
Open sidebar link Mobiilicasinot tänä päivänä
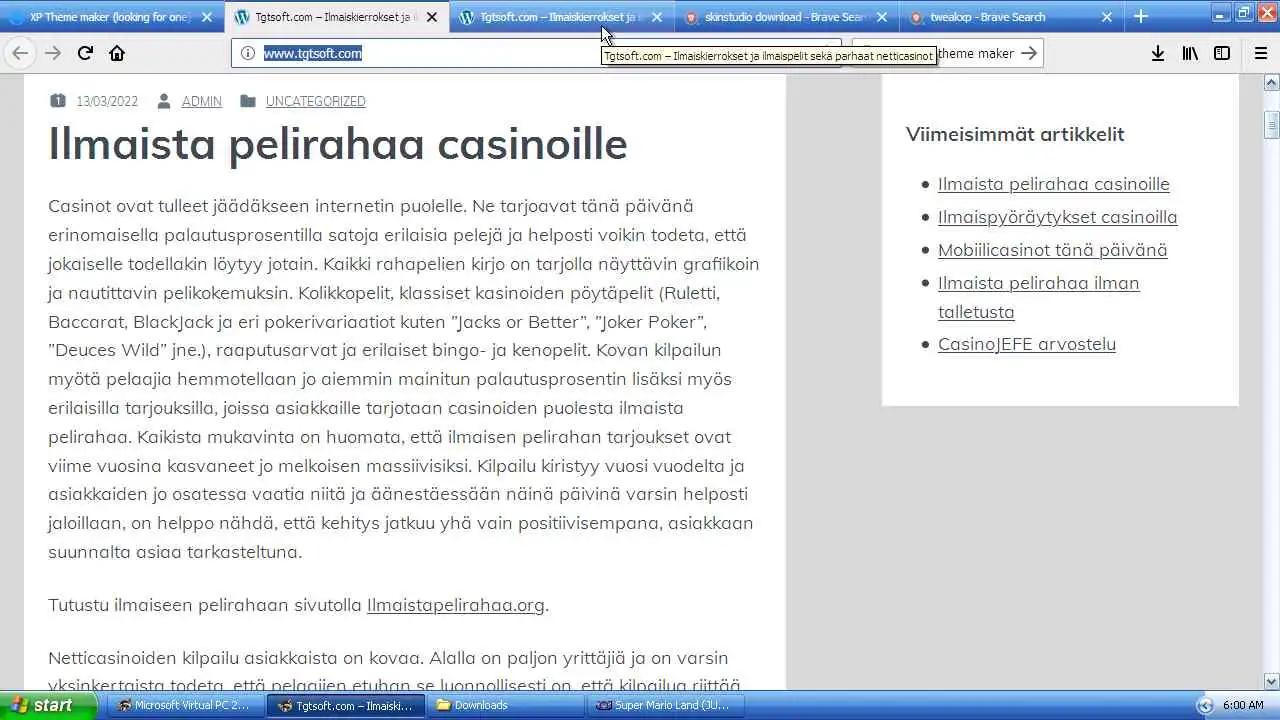tap(1053, 250)
